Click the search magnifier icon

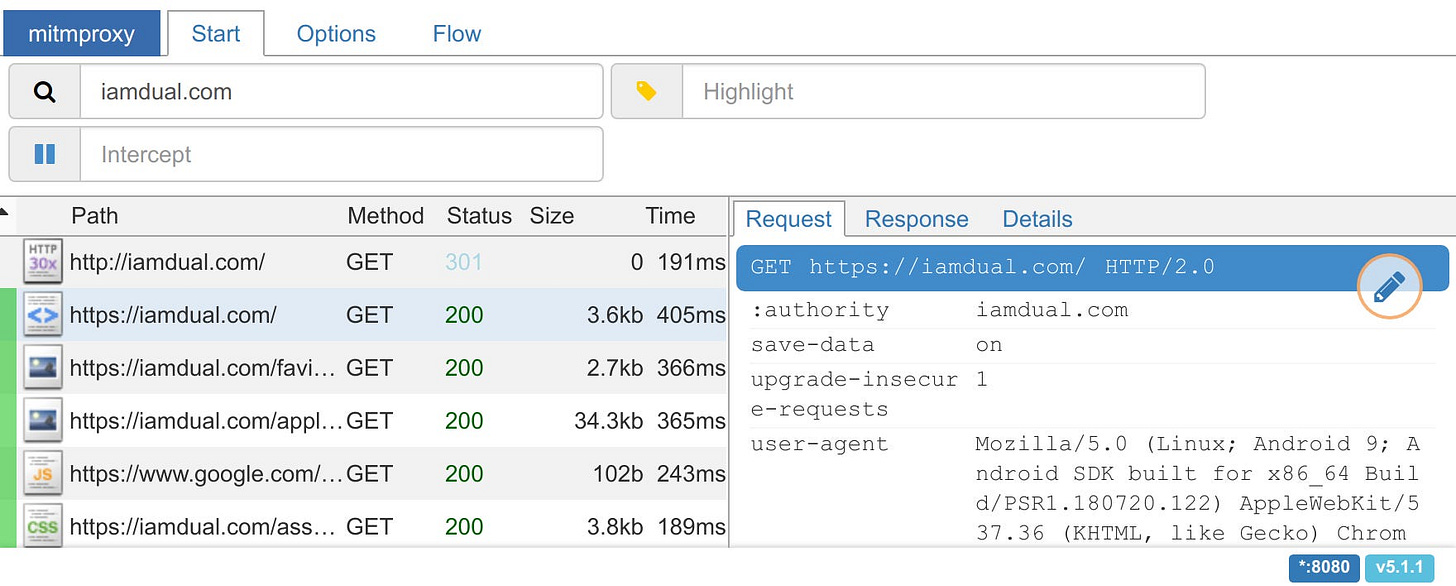44,92
